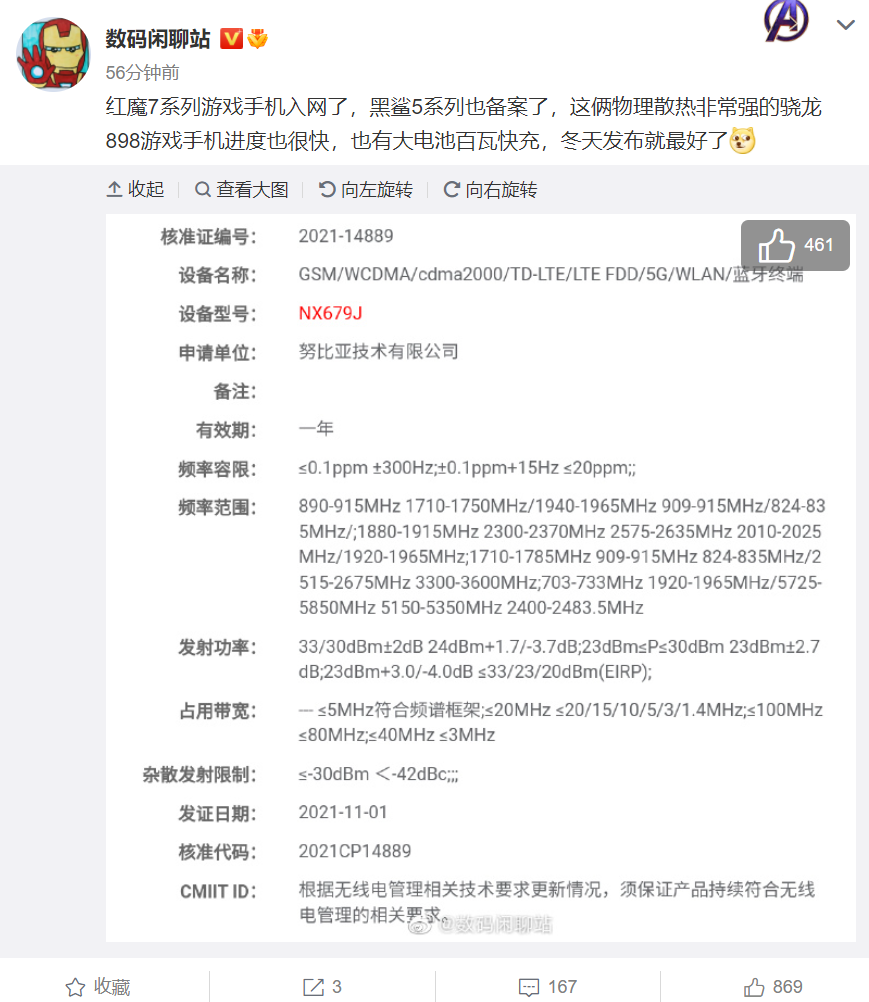Open the Iron Man profile avatar

(x=53, y=54)
